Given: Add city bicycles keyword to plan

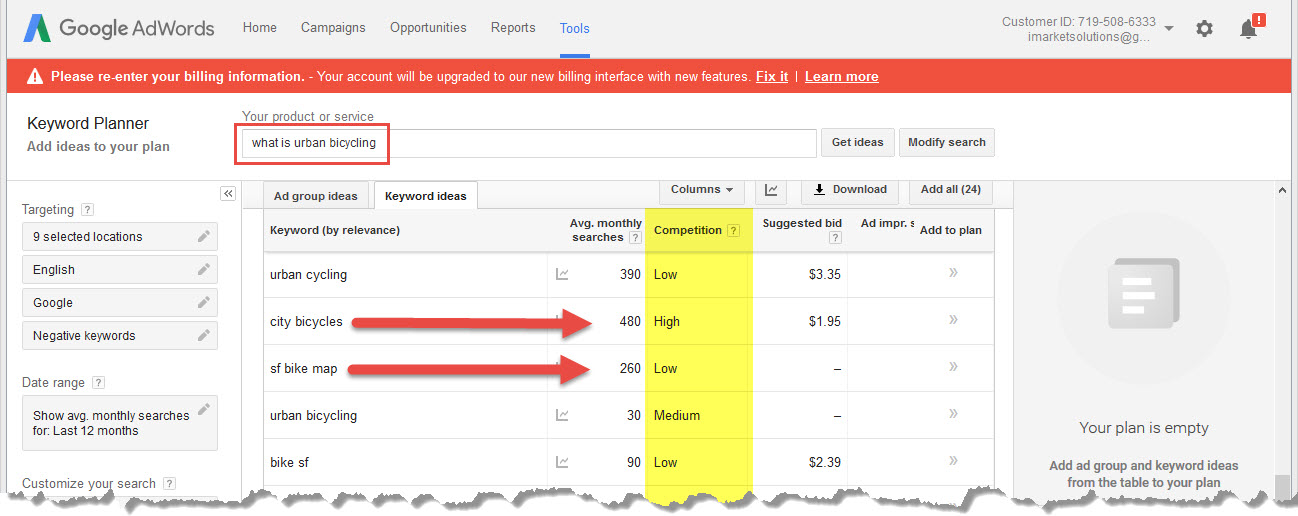Looking at the screenshot, I should point(952,320).
